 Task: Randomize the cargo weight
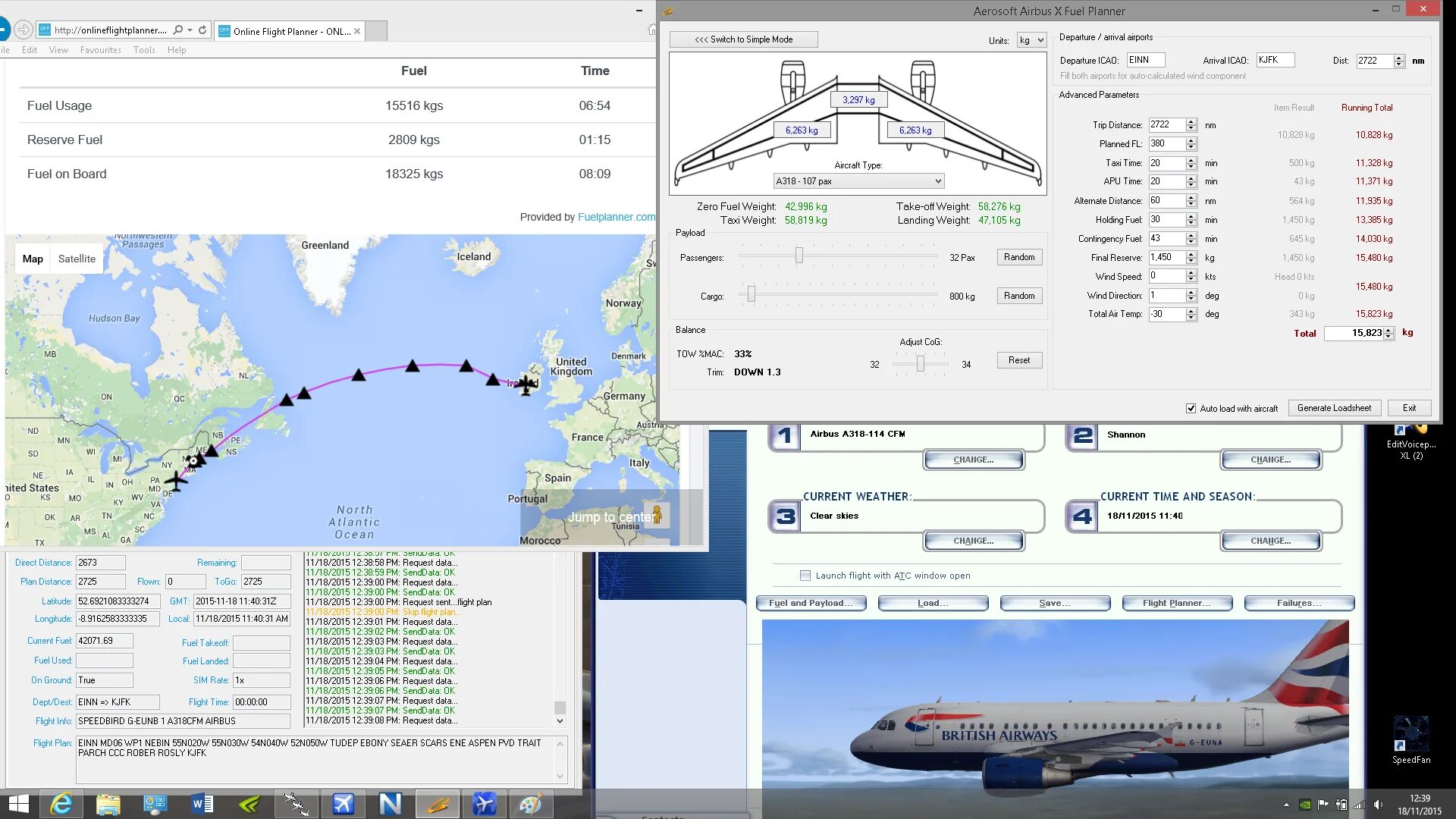click(x=1019, y=296)
